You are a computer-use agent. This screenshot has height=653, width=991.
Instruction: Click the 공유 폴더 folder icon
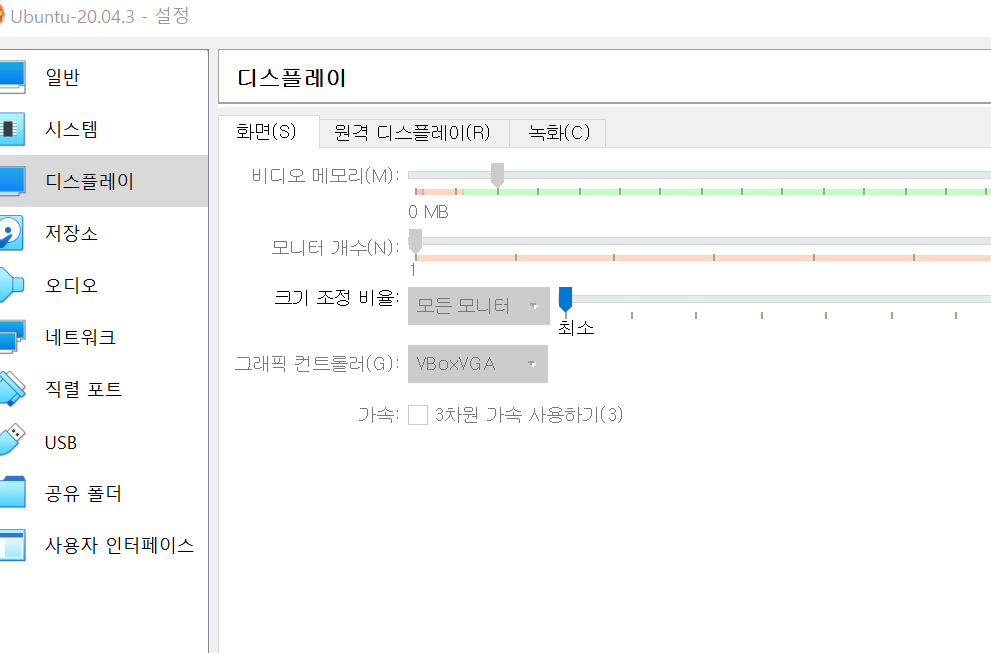pyautogui.click(x=11, y=492)
